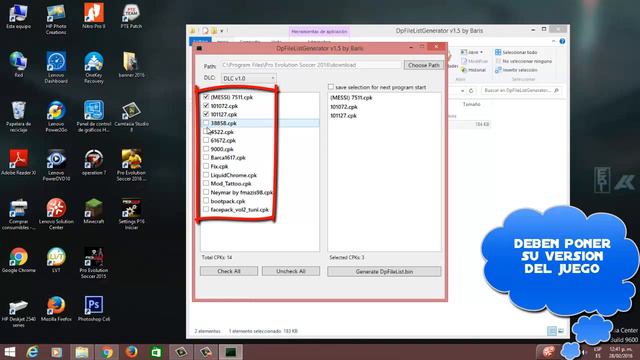Switch to the Herramientas de aplicación tab
Viewport: 640px width, 360px height.
[319, 31]
